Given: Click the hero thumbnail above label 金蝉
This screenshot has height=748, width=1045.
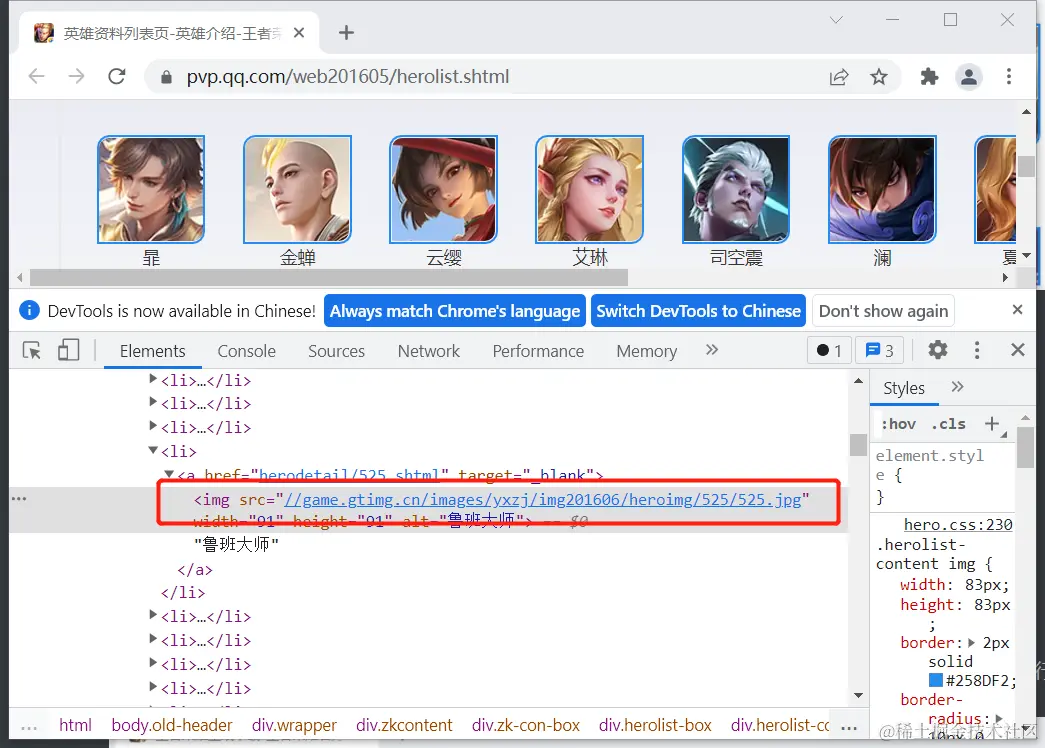Looking at the screenshot, I should pos(297,189).
